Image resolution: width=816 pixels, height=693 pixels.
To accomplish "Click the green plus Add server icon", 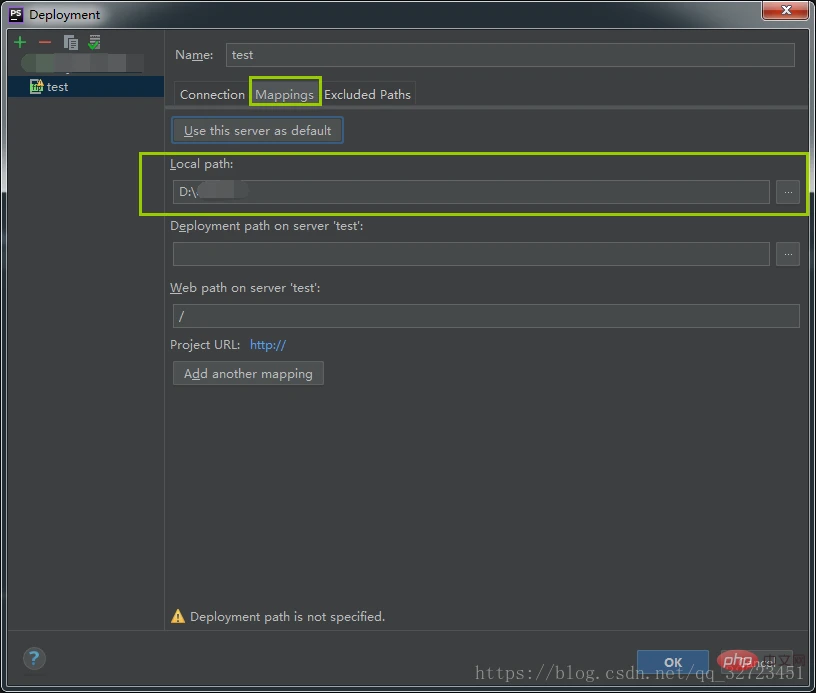I will pyautogui.click(x=20, y=42).
